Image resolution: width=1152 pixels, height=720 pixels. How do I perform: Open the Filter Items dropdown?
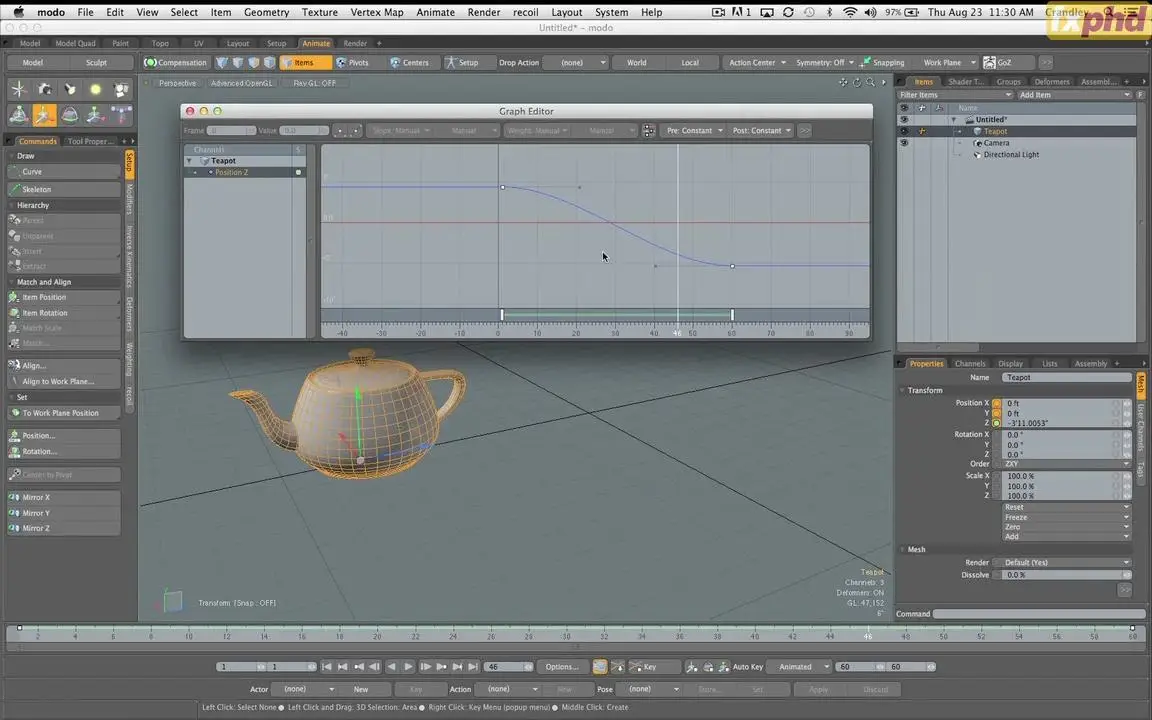pos(955,95)
